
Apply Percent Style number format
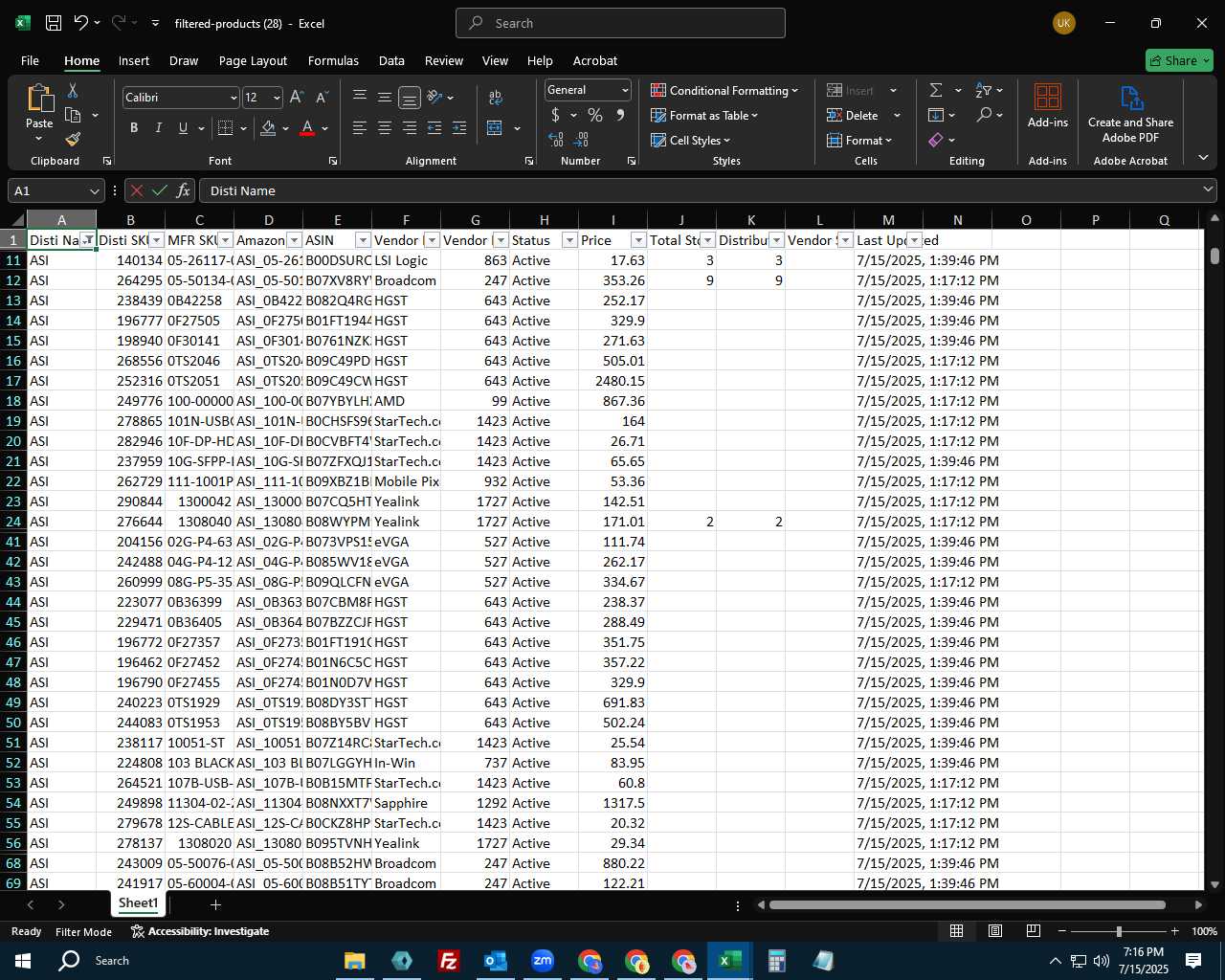tap(595, 115)
